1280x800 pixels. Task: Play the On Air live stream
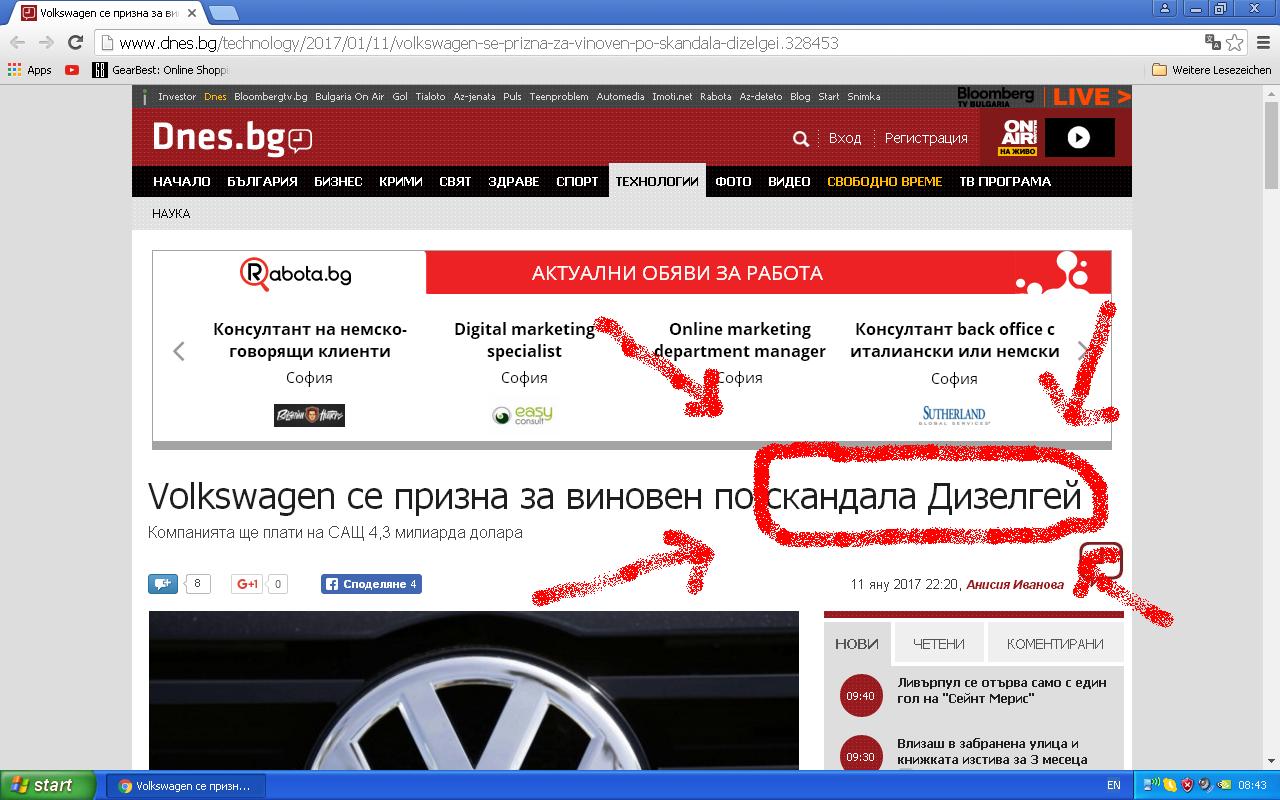1078,138
